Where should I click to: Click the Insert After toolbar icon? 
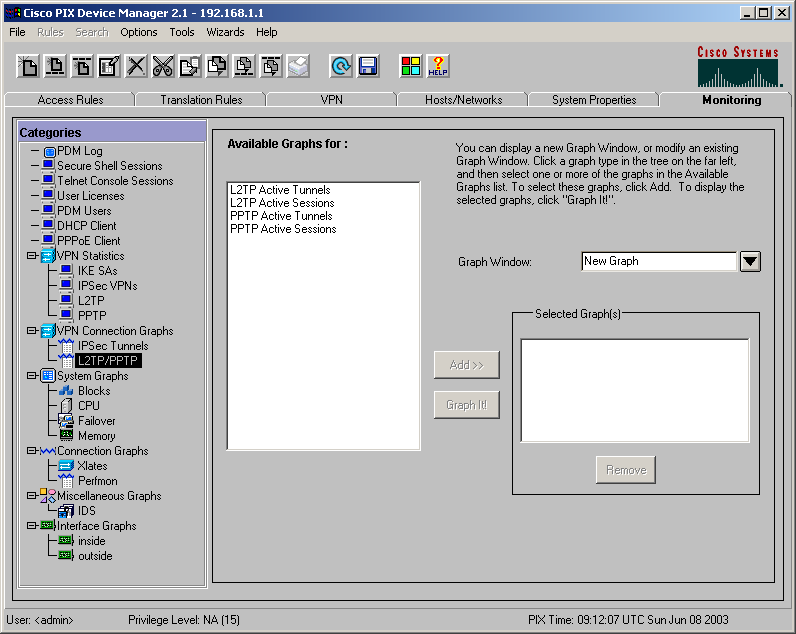point(82,66)
